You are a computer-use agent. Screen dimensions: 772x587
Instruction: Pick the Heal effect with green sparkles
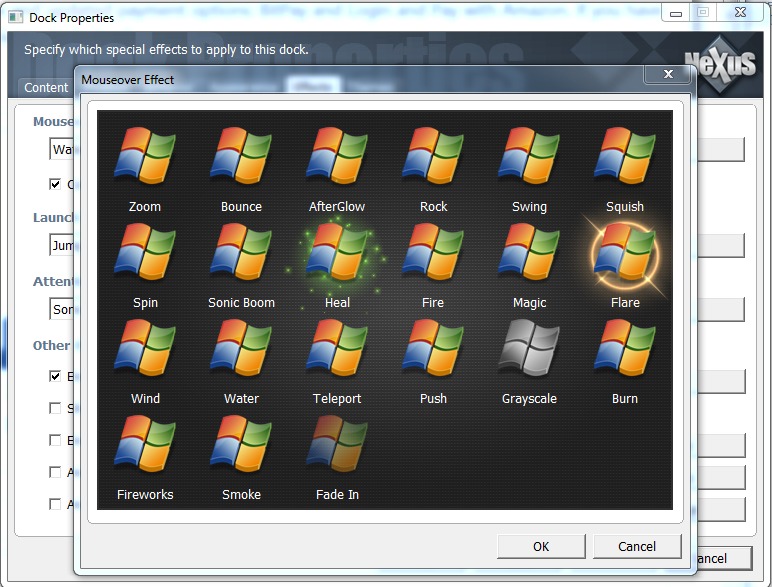point(337,252)
